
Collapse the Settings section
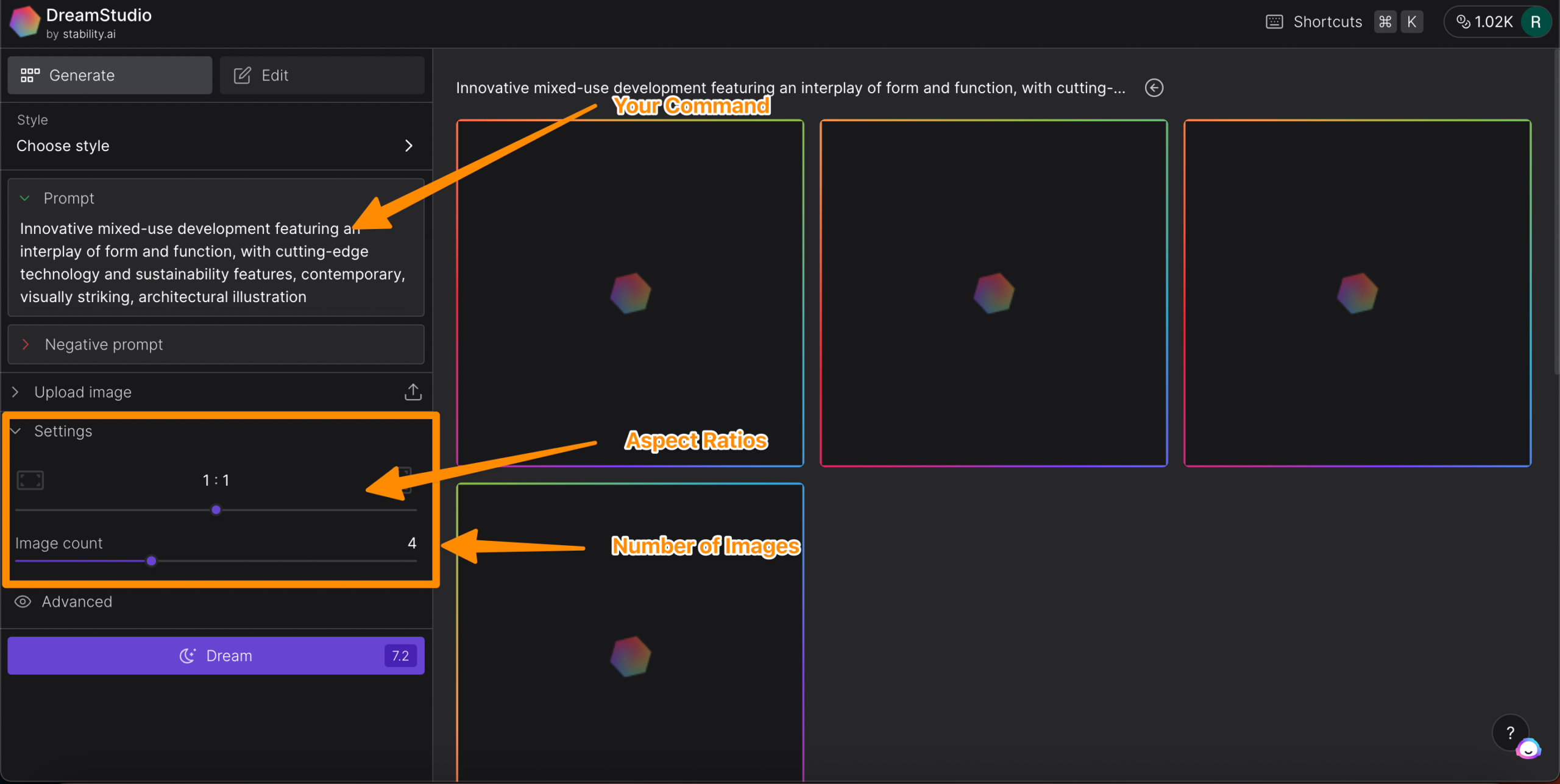pyautogui.click(x=16, y=431)
